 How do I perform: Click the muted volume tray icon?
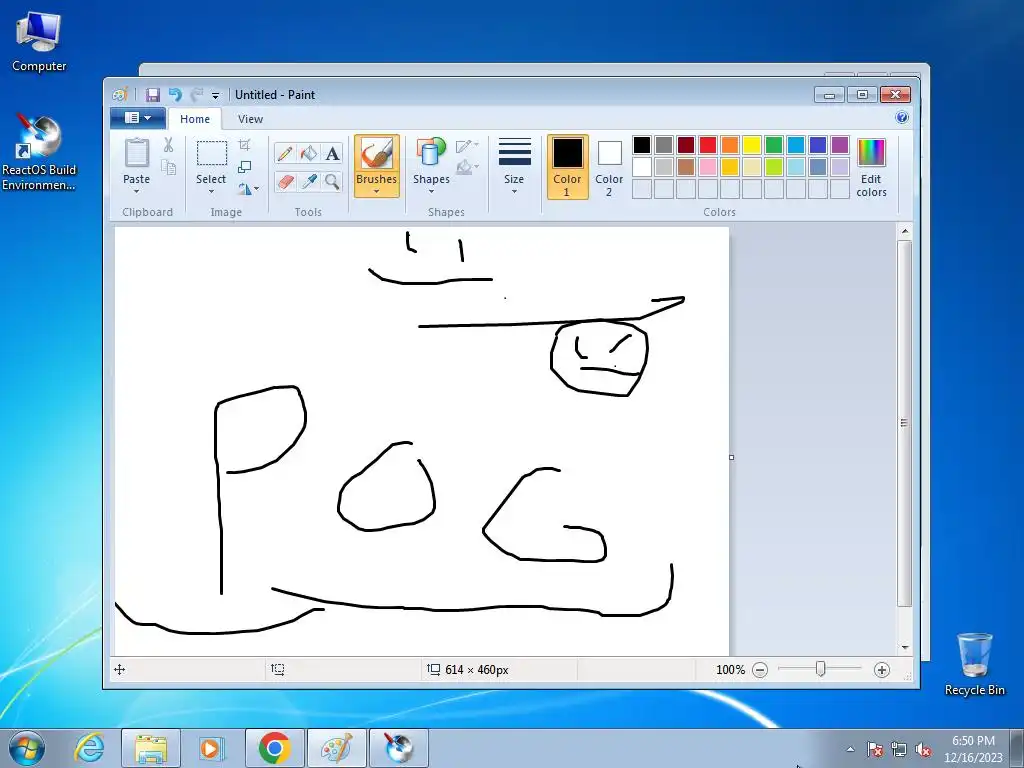click(x=923, y=750)
